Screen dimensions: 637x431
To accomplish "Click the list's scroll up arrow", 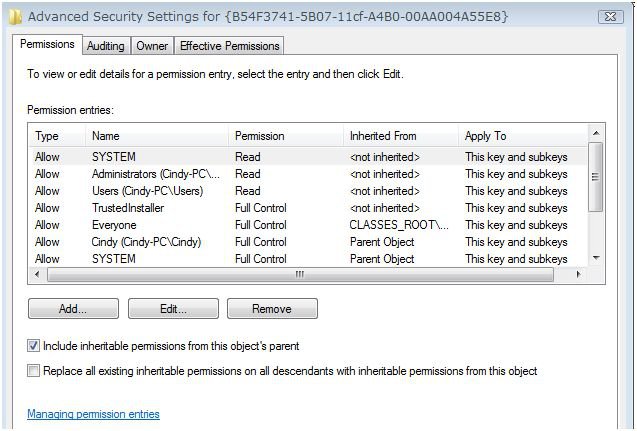I will 596,133.
